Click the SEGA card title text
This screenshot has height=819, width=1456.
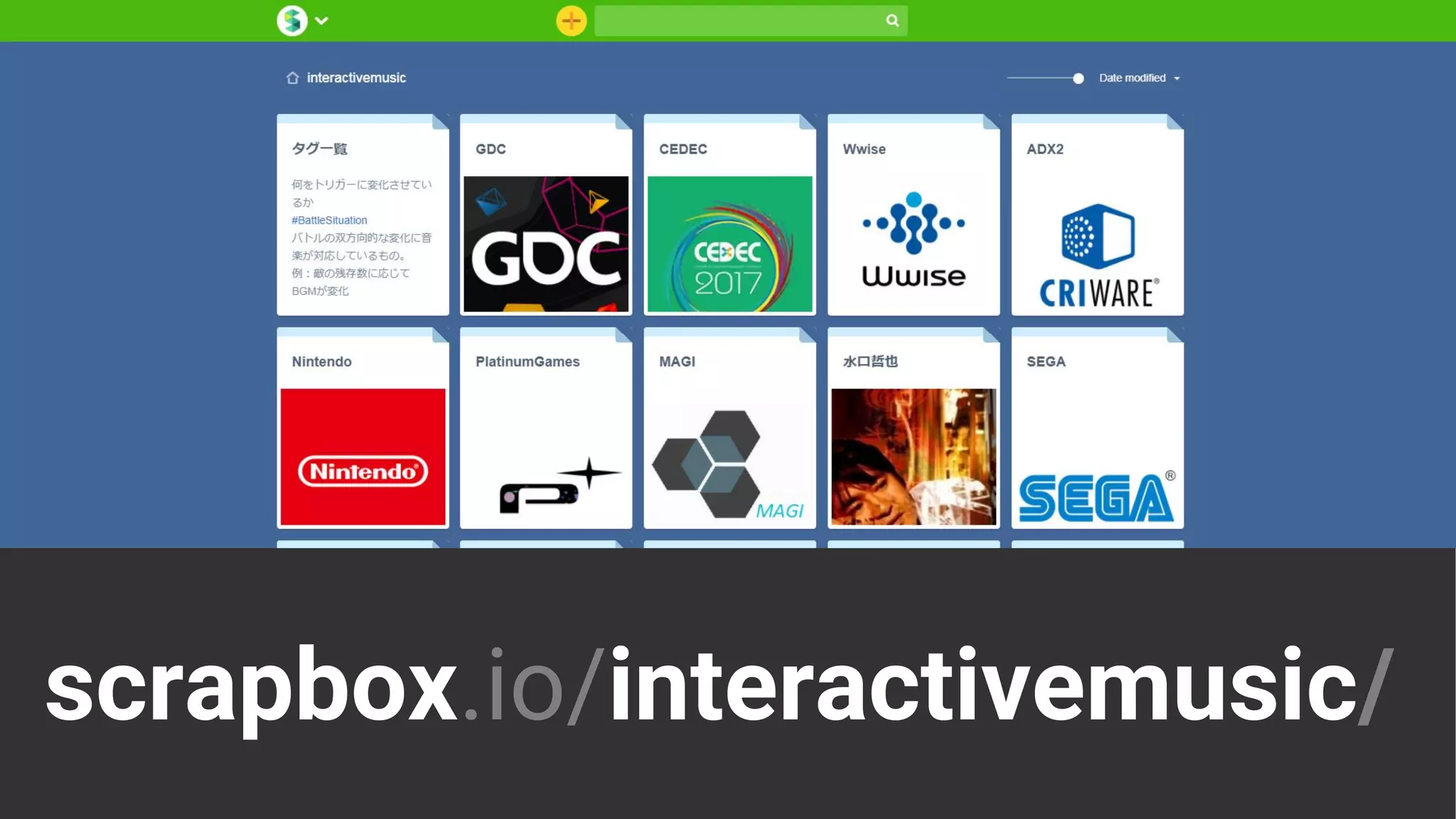click(x=1046, y=362)
